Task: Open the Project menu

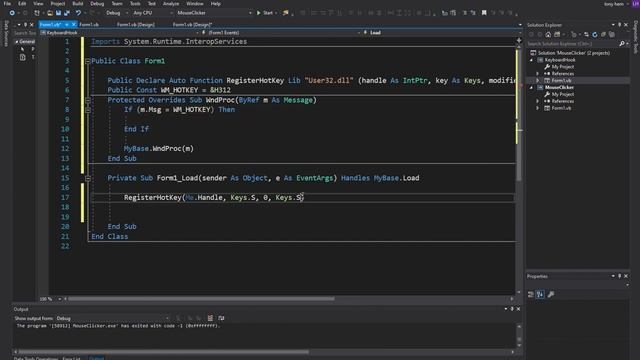Action: point(58,4)
